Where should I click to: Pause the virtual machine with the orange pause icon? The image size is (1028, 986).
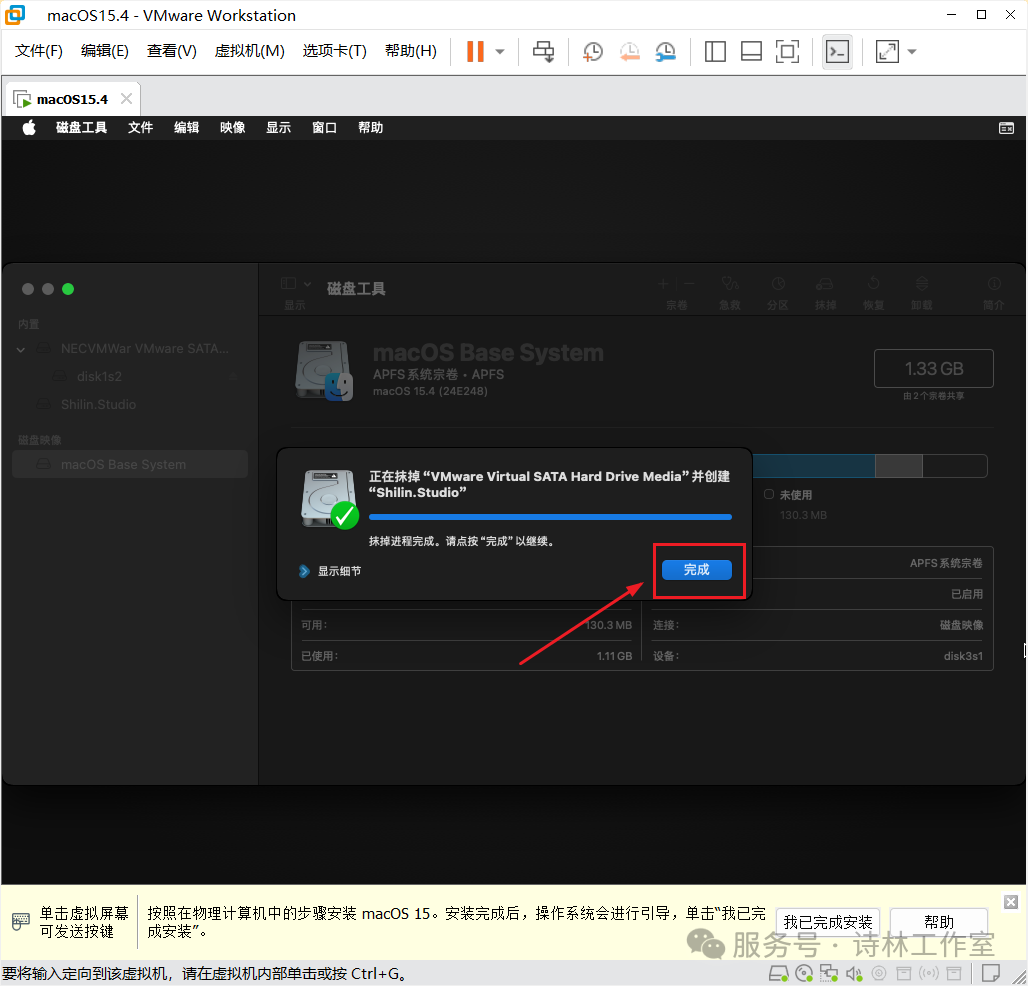[475, 51]
